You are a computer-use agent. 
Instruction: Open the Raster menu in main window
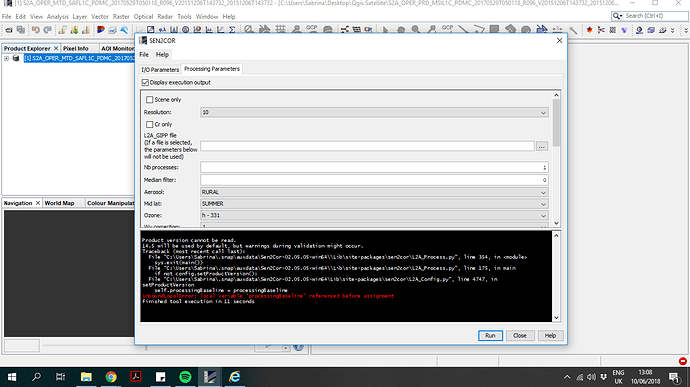pyautogui.click(x=121, y=17)
